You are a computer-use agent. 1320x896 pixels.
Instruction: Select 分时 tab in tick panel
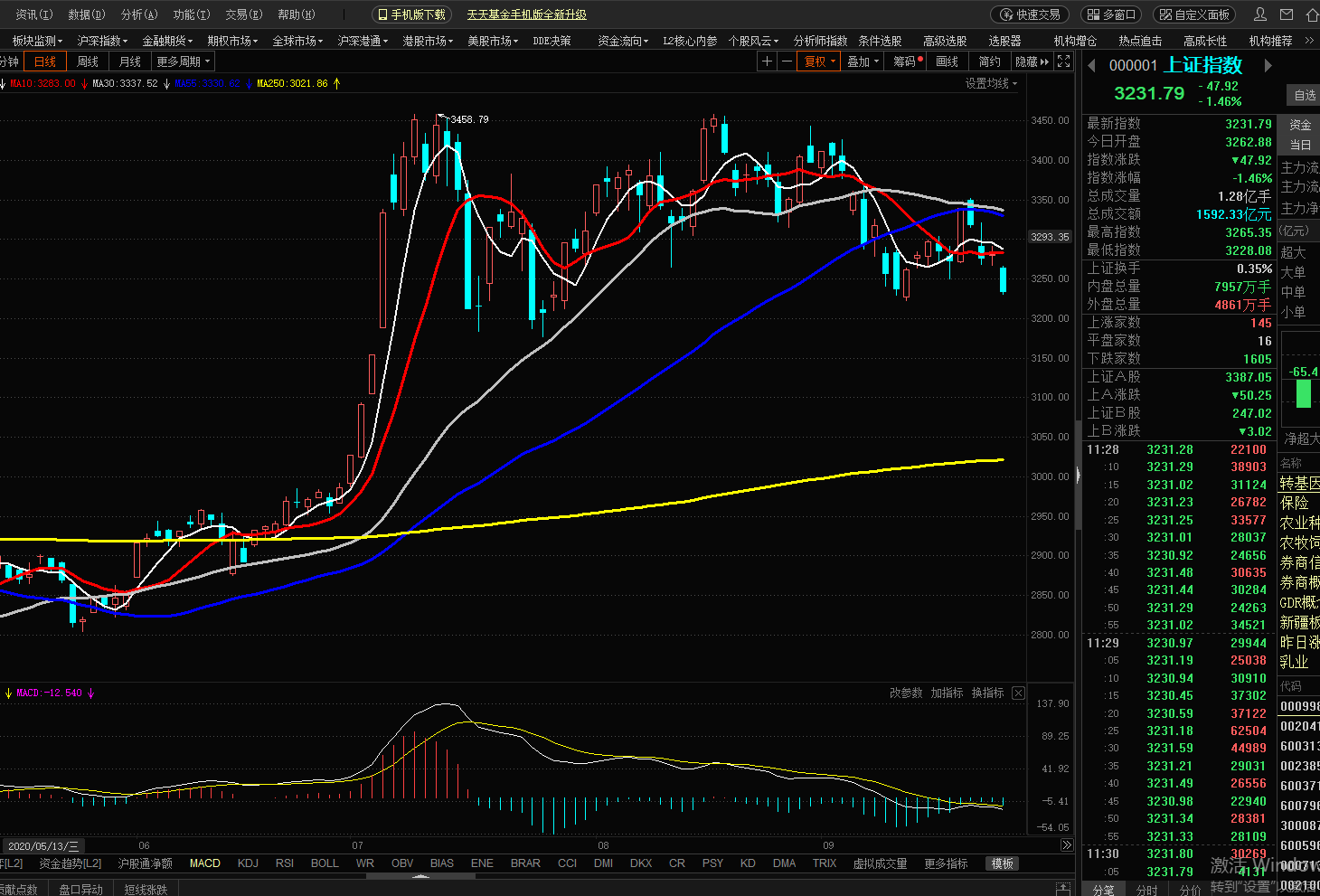(1146, 890)
